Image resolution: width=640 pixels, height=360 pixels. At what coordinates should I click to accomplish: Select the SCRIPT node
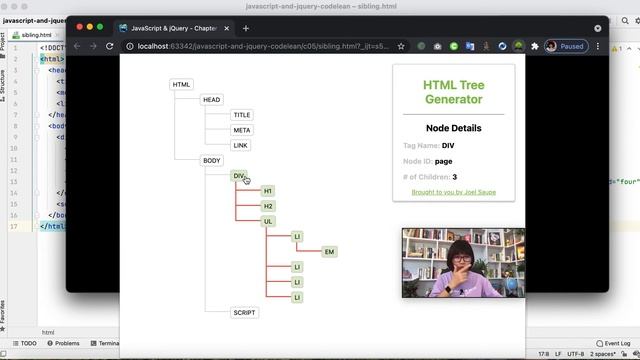pyautogui.click(x=244, y=313)
